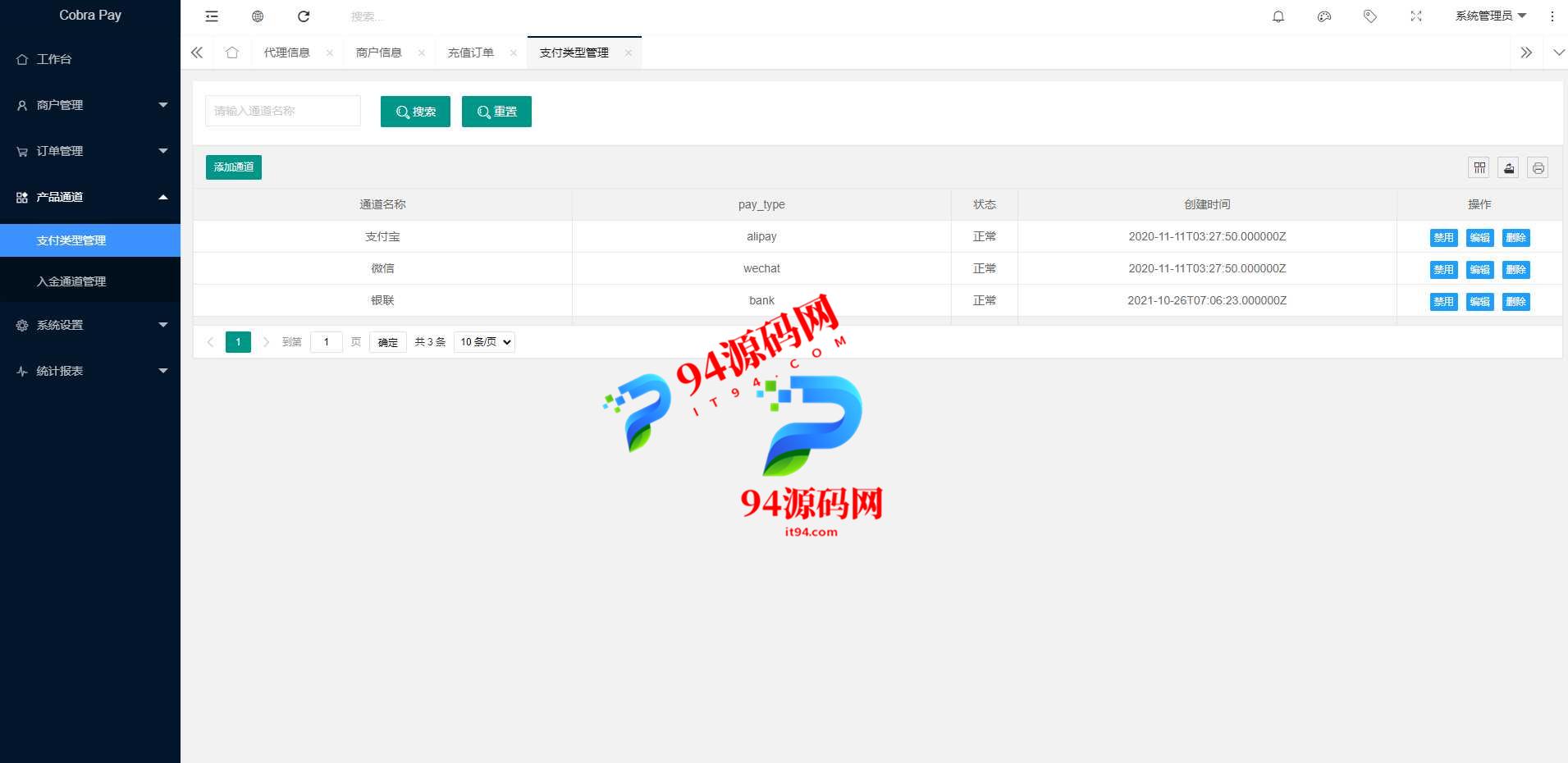The width and height of the screenshot is (1568, 763).
Task: Select 支付类型管理 in the sidebar
Action: (90, 240)
